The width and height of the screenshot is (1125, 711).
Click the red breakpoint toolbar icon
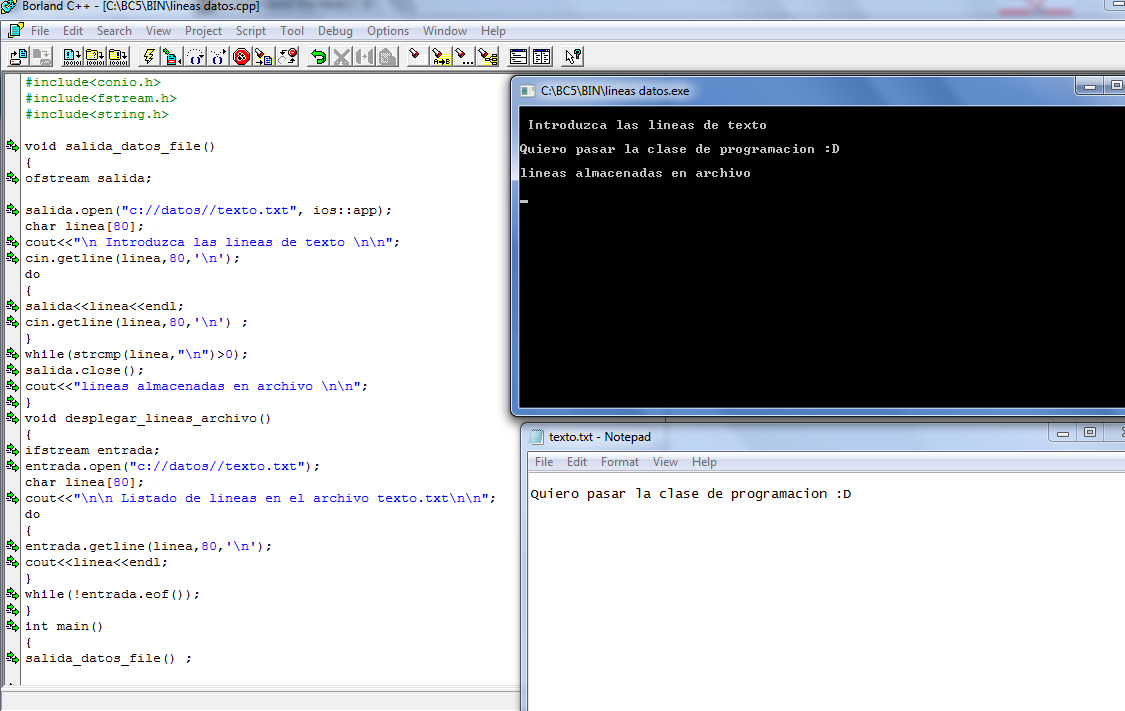click(240, 56)
